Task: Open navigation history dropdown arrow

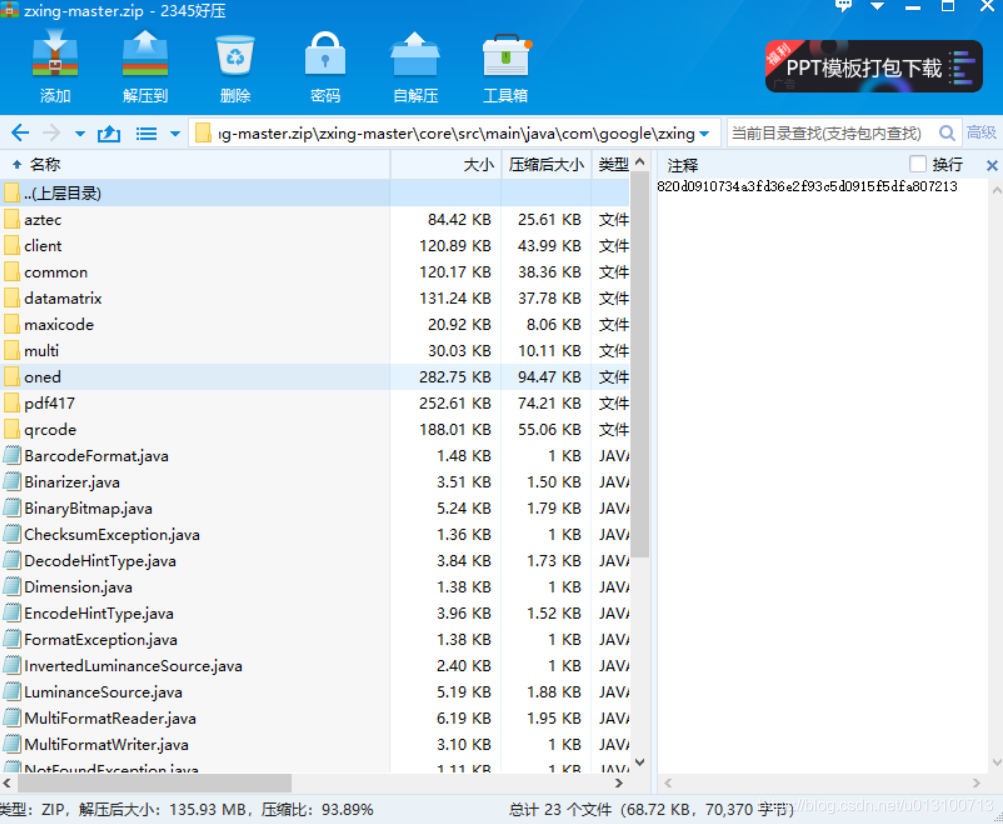Action: tap(80, 134)
